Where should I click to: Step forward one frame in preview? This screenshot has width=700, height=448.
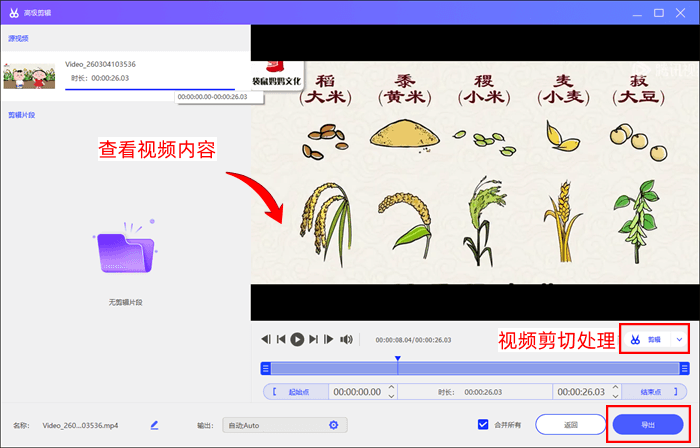point(329,340)
